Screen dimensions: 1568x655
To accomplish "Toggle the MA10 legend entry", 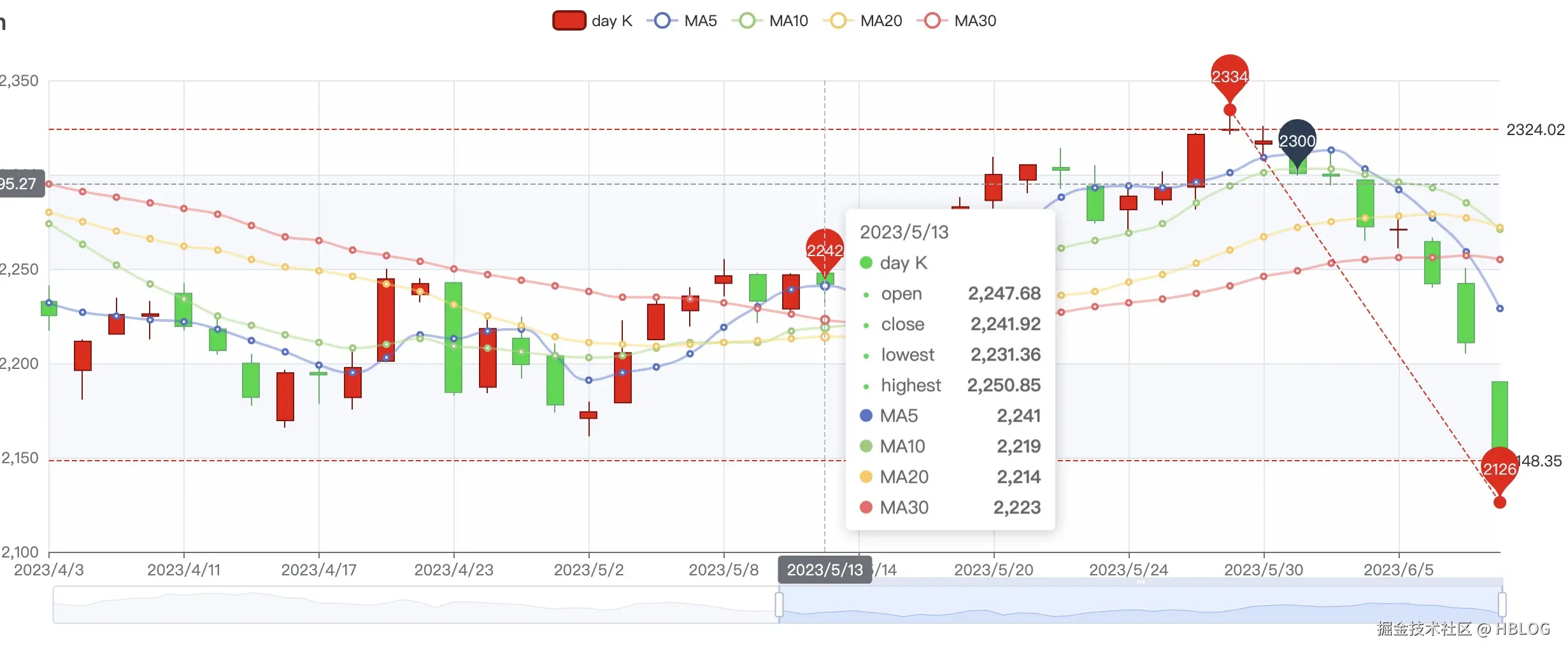I will click(770, 21).
